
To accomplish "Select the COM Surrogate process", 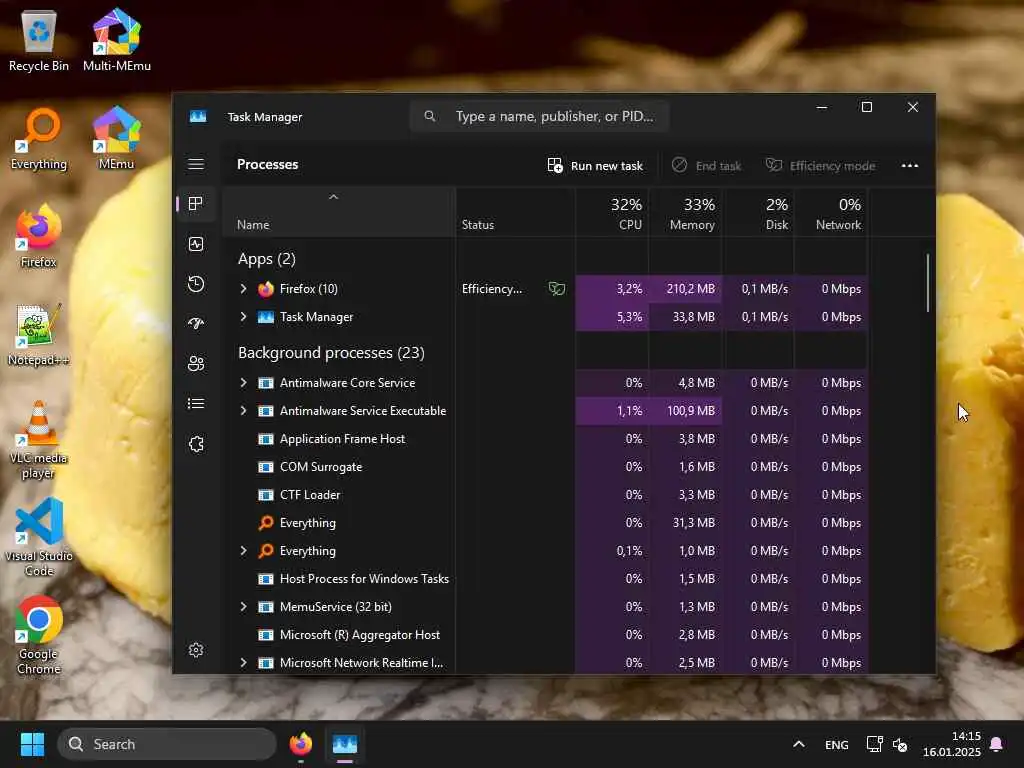I will point(545,467).
